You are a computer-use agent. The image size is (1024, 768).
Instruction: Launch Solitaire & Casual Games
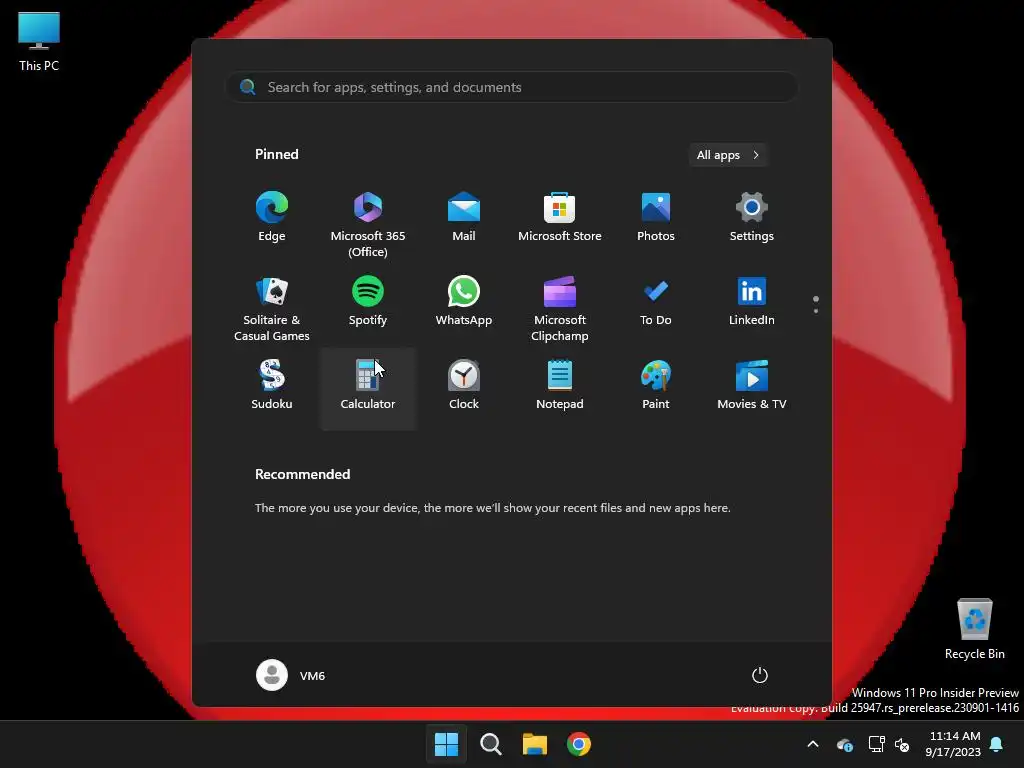coord(272,309)
